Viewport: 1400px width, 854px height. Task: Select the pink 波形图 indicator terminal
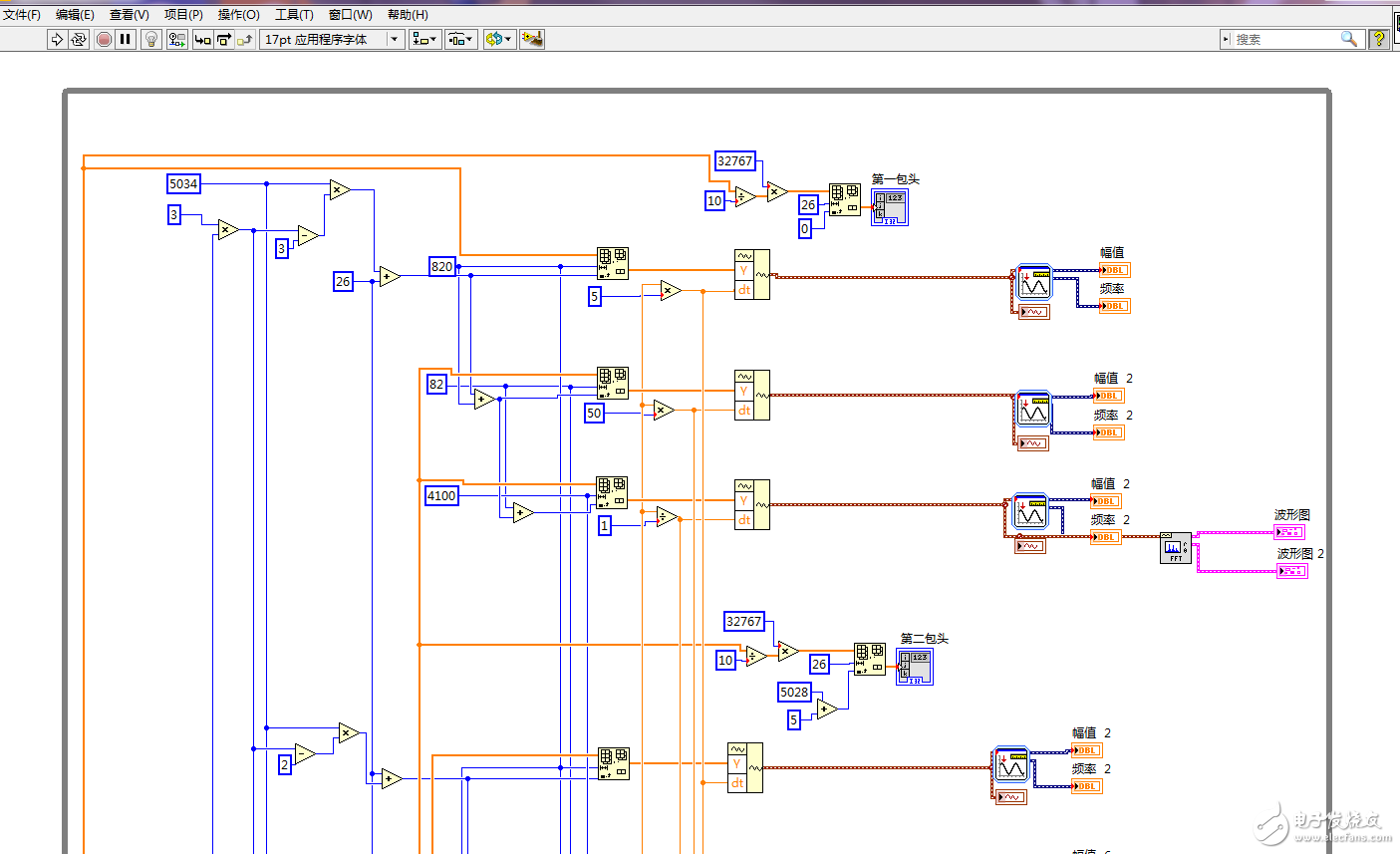click(x=1289, y=532)
